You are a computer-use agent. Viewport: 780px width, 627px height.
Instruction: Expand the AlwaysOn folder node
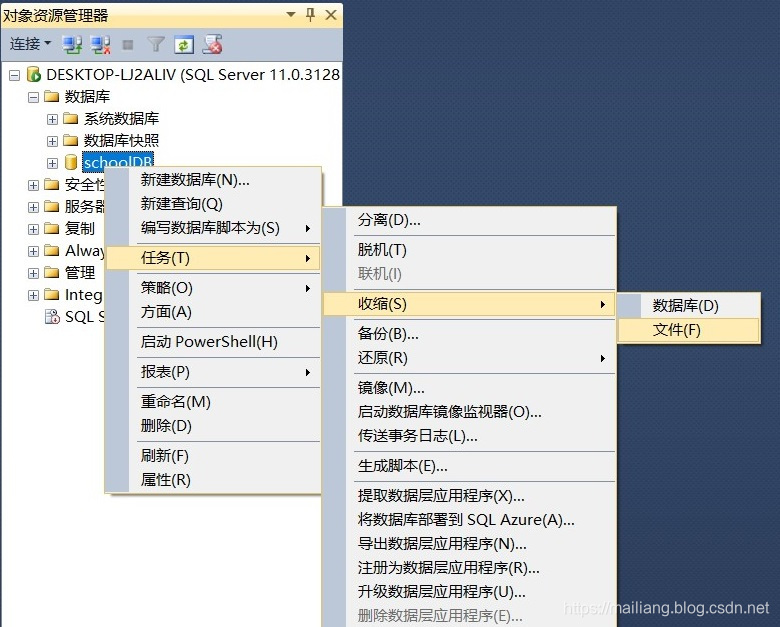click(x=33, y=251)
